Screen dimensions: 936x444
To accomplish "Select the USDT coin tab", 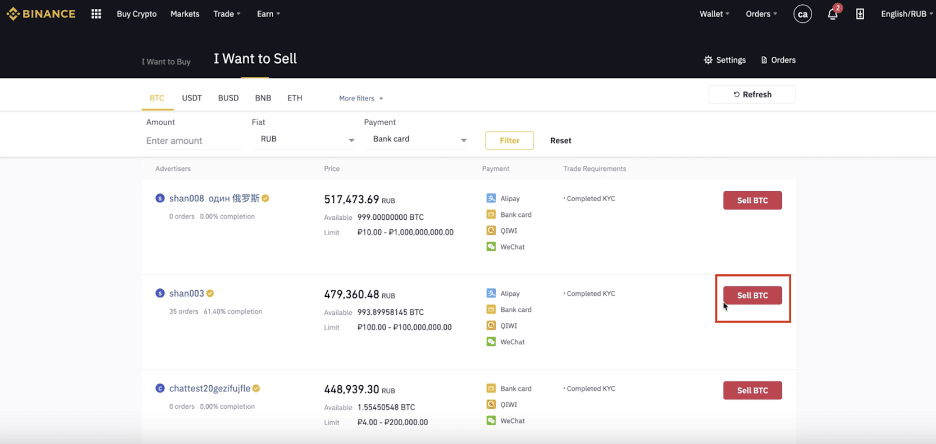I will pos(192,98).
